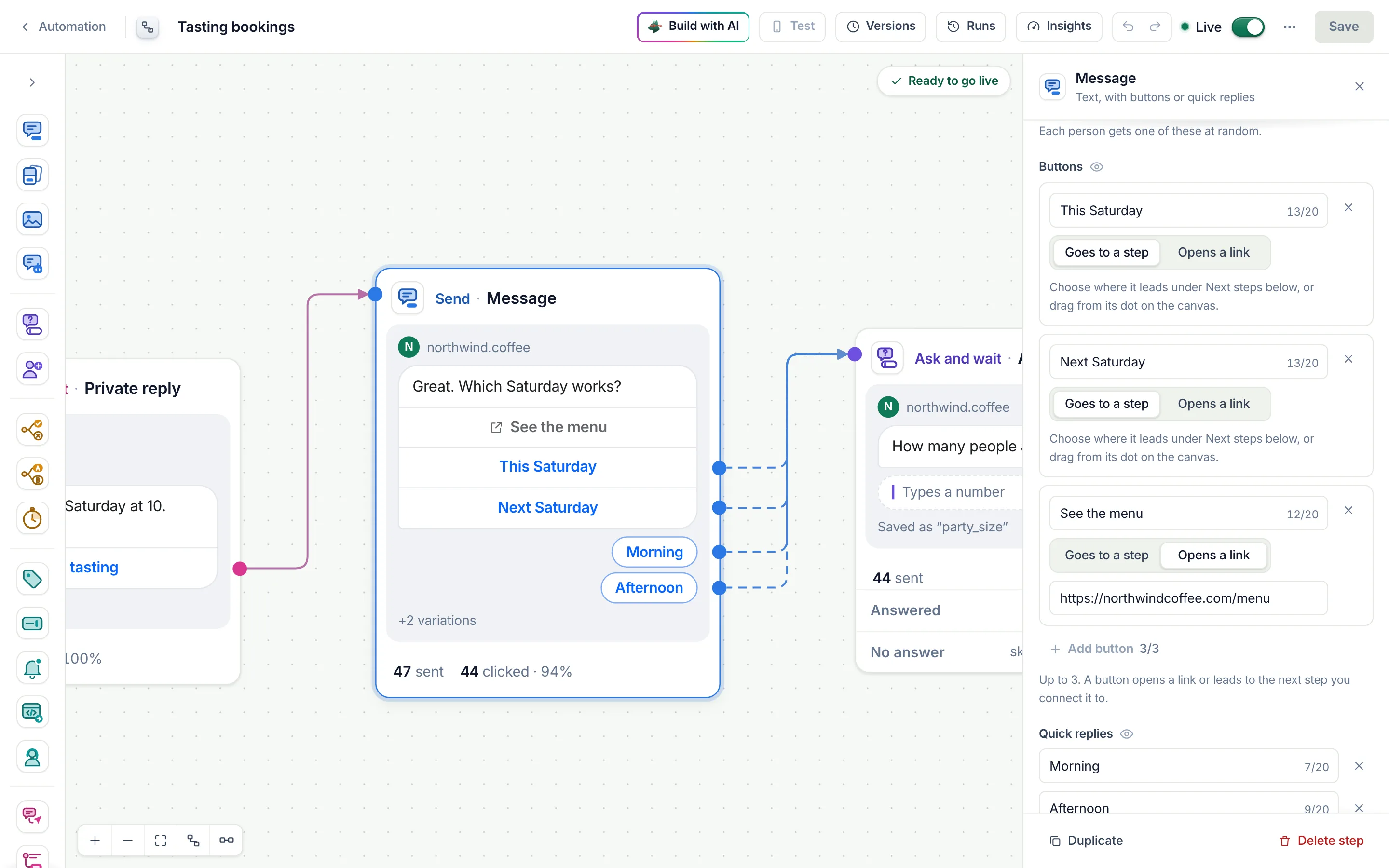Open the Versions tab
Screen dimensions: 1389x868
[881, 27]
